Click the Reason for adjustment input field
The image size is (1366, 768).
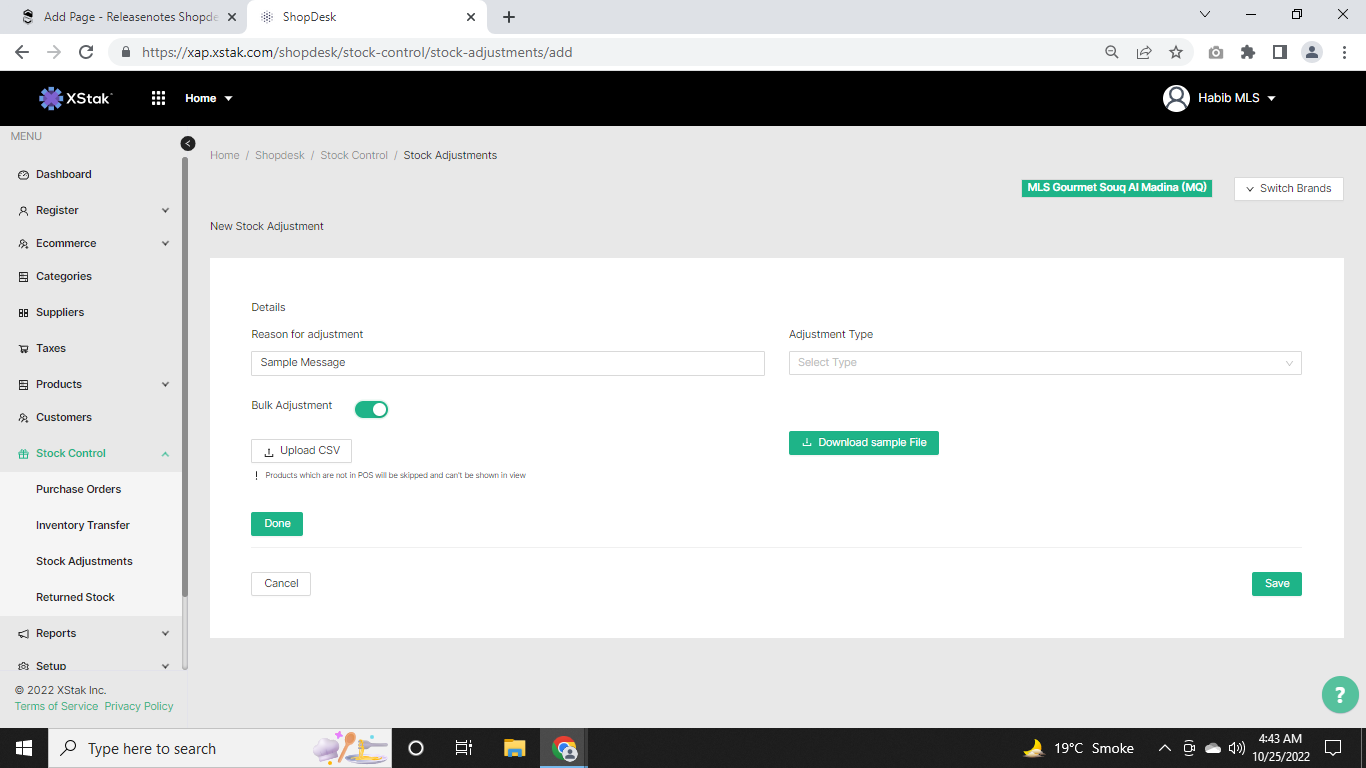coord(507,363)
